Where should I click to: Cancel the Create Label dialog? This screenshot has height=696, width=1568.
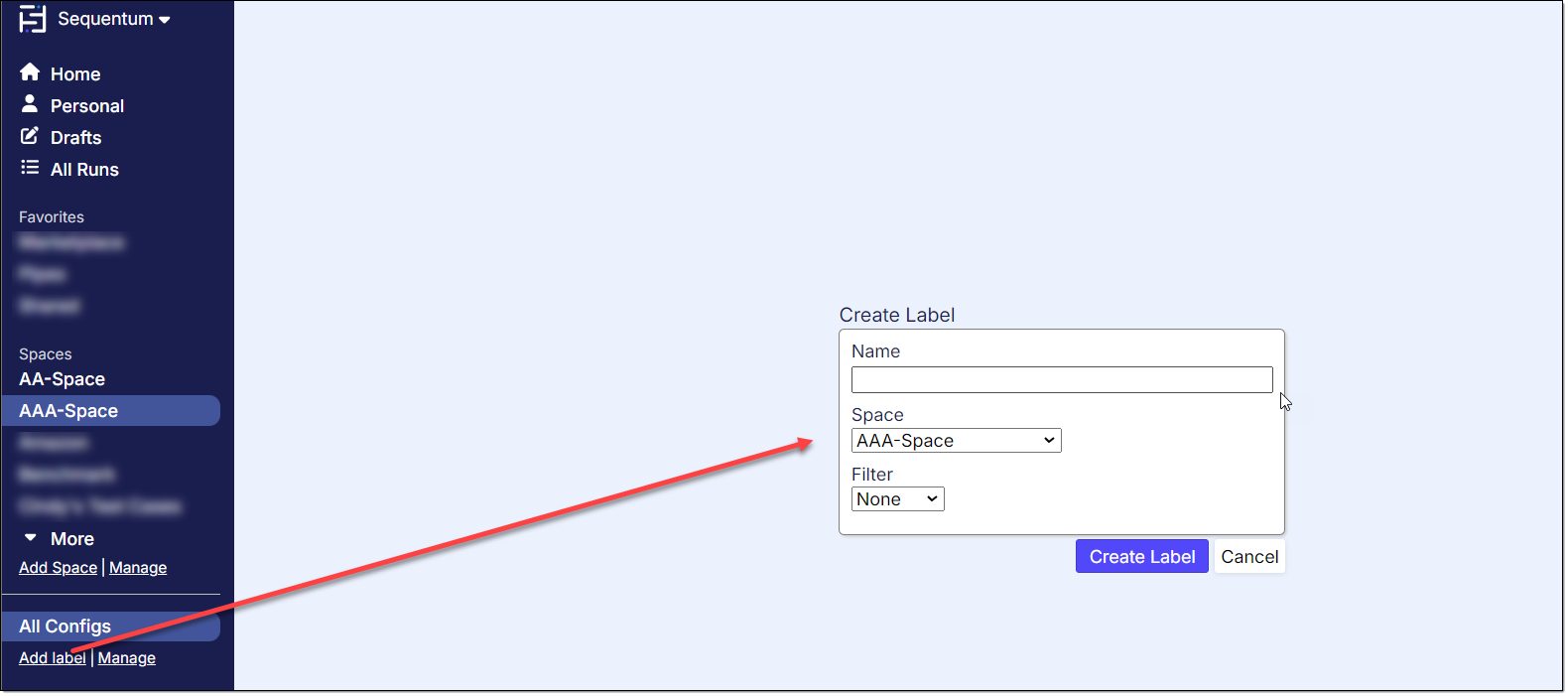1249,557
